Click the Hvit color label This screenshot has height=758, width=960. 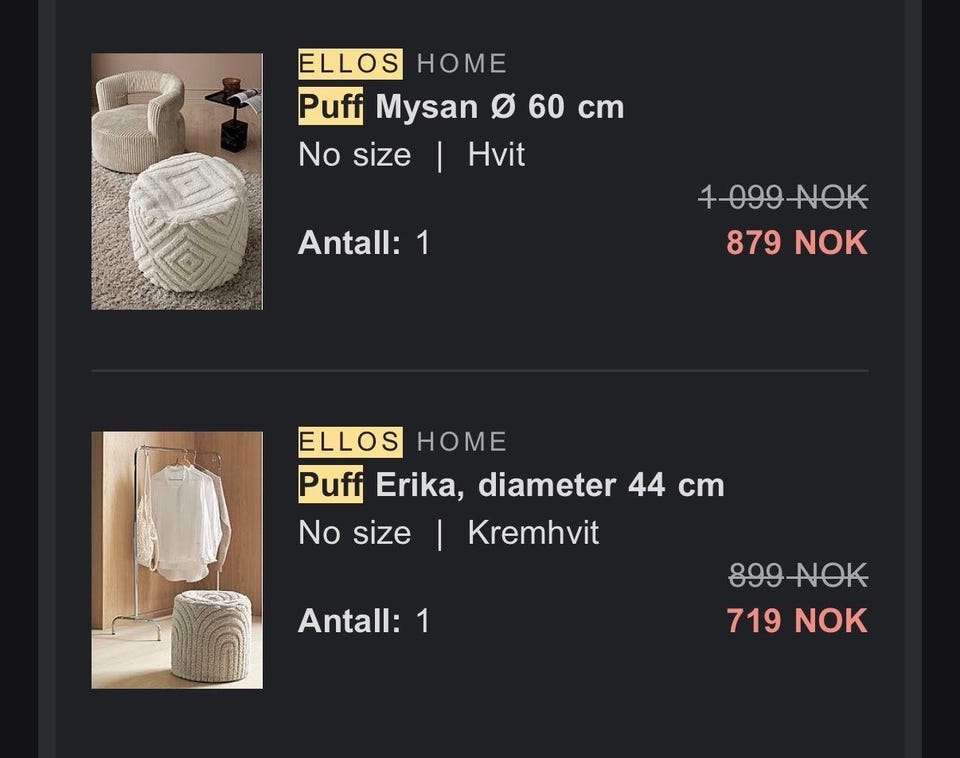point(496,154)
